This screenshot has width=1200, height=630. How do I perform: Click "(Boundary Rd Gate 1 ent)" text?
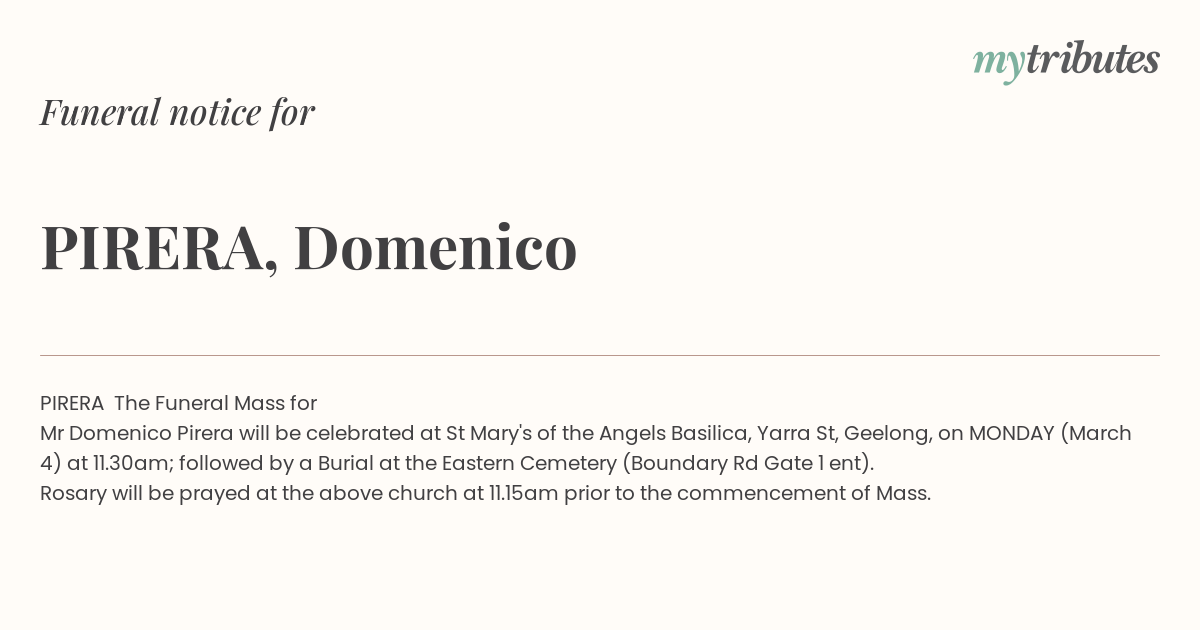coord(748,463)
